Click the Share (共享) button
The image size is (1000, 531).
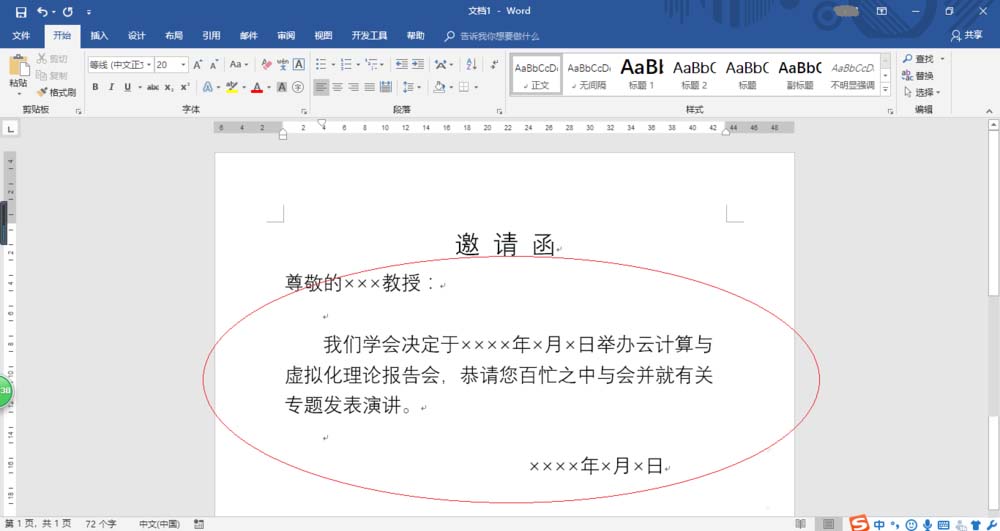coord(967,36)
